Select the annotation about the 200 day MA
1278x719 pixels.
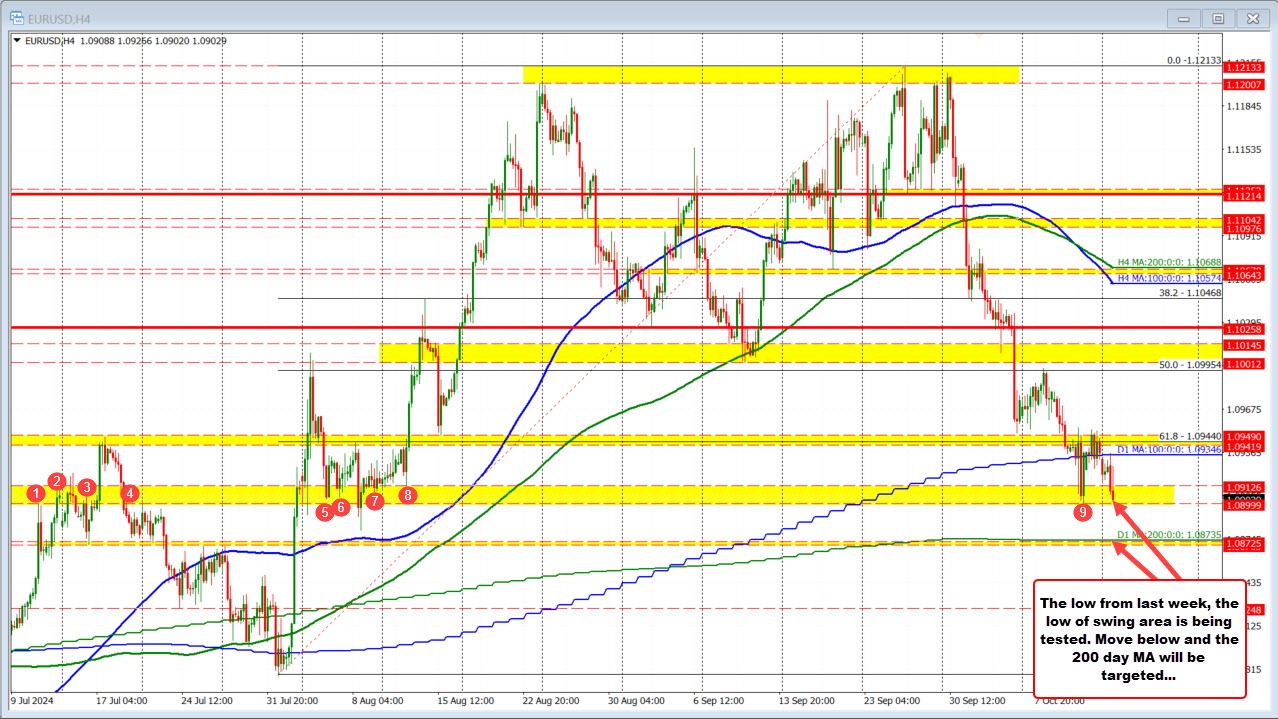click(x=1140, y=640)
